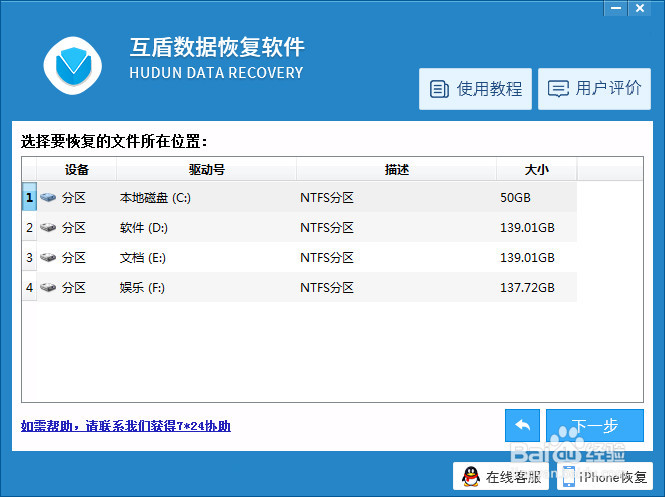This screenshot has height=497, width=665.
Task: Click row number 4 header
Action: 29,288
